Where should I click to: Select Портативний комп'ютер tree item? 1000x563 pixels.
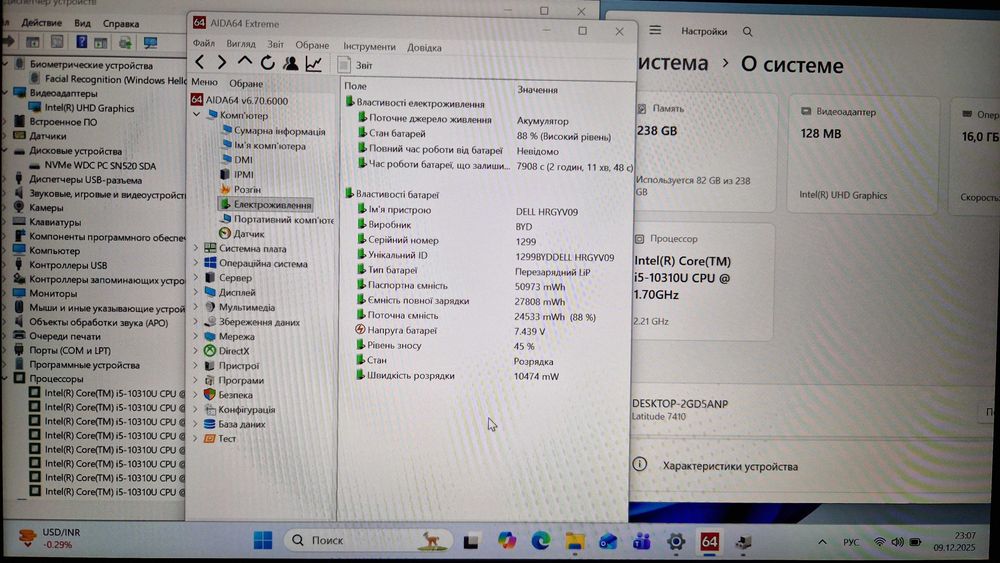tap(277, 219)
